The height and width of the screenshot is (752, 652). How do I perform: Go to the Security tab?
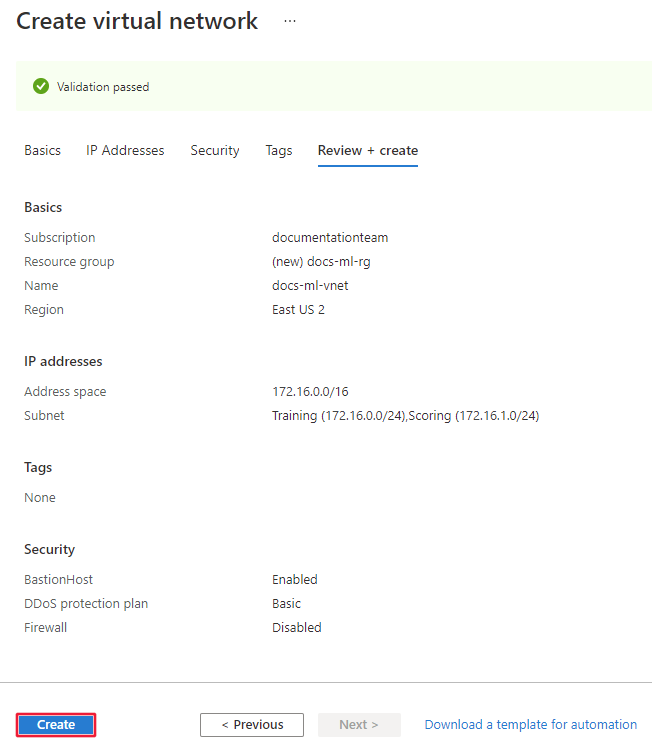(214, 151)
